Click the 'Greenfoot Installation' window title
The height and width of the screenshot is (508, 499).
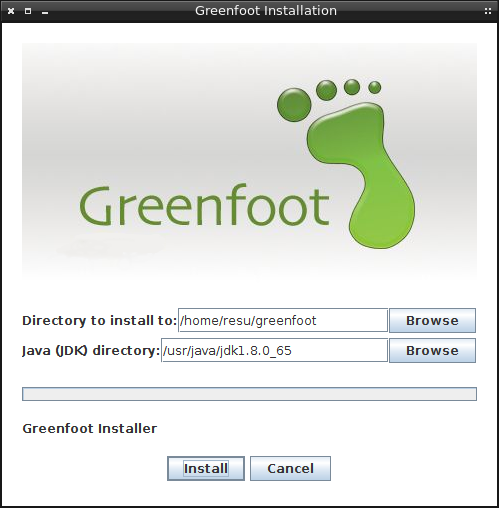tap(266, 11)
